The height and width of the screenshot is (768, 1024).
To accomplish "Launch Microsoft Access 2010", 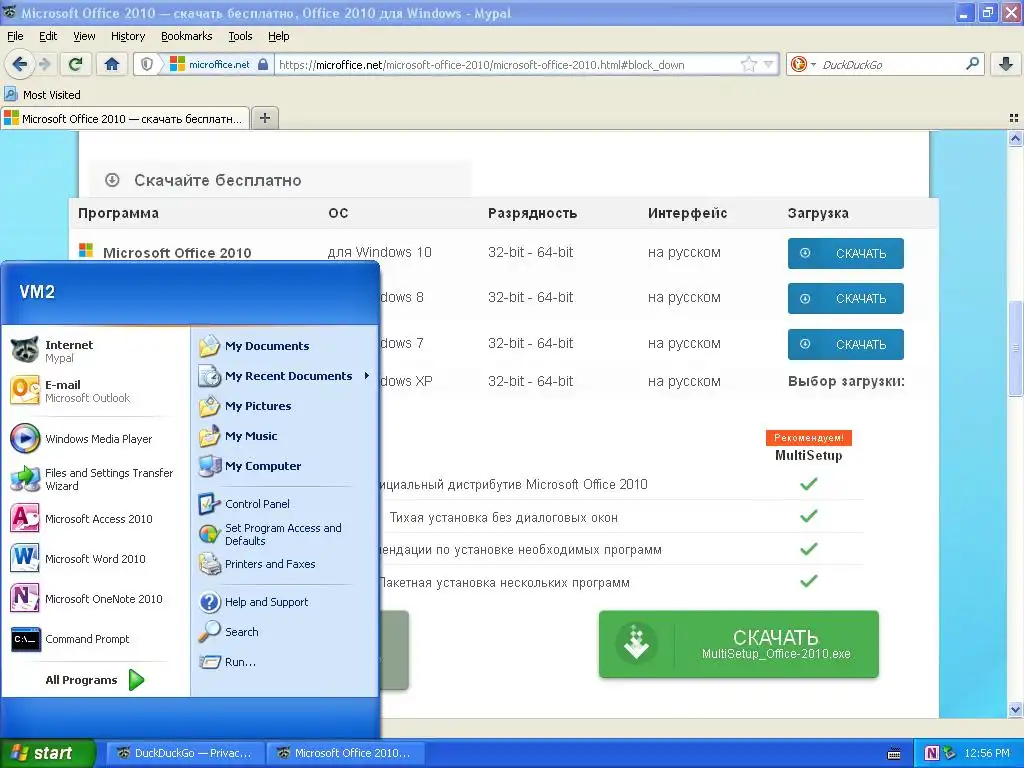I will (x=95, y=519).
